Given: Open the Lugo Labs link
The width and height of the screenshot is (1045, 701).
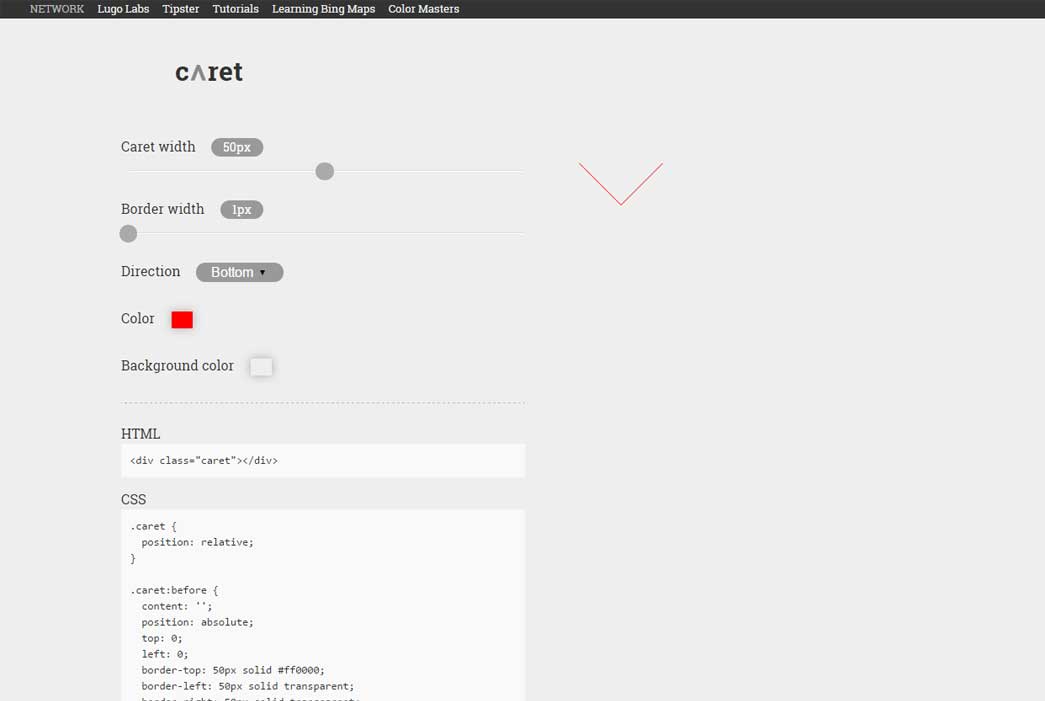Looking at the screenshot, I should click(123, 9).
